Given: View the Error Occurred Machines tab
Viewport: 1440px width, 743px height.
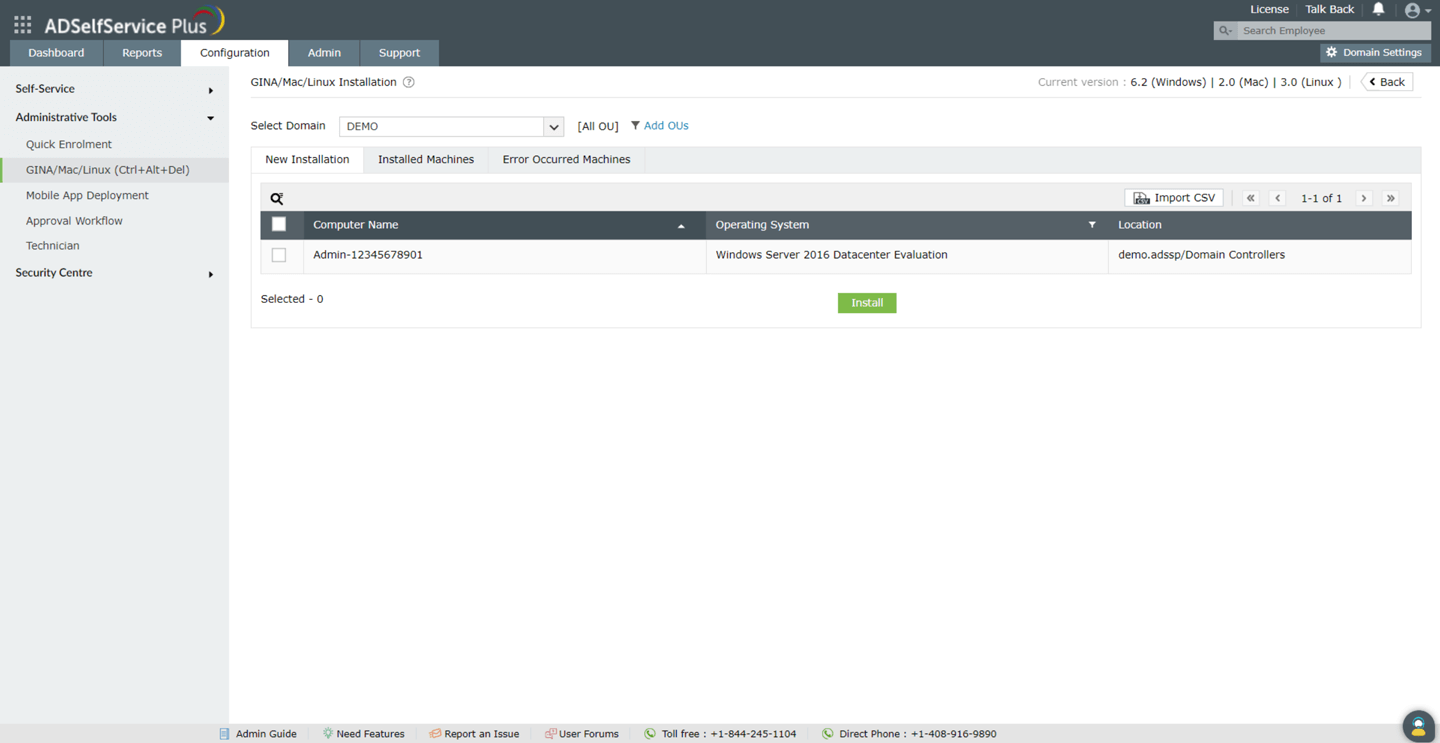Looking at the screenshot, I should coord(566,160).
